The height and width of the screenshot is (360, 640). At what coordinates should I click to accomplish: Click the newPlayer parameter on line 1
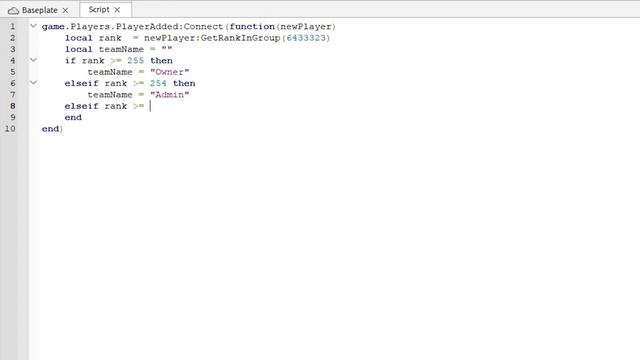[x=306, y=27]
